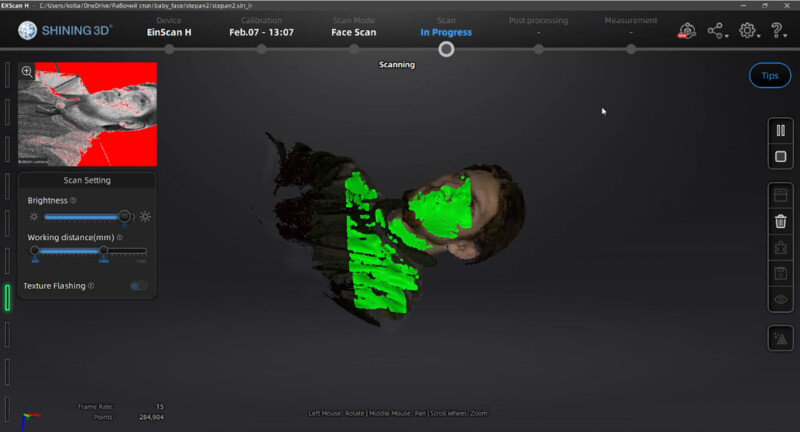Click the Working distance info icon
Viewport: 800px width, 432px height.
(x=119, y=237)
